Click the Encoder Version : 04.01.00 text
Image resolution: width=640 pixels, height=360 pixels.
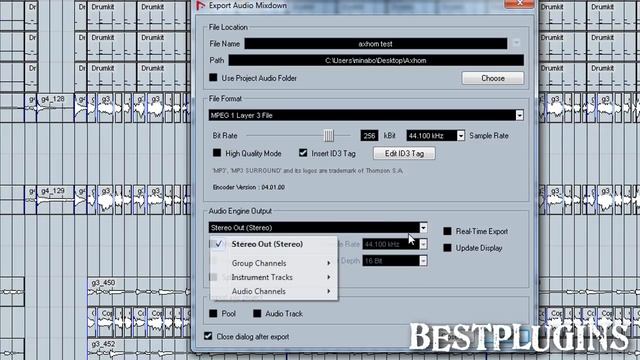pyautogui.click(x=249, y=187)
